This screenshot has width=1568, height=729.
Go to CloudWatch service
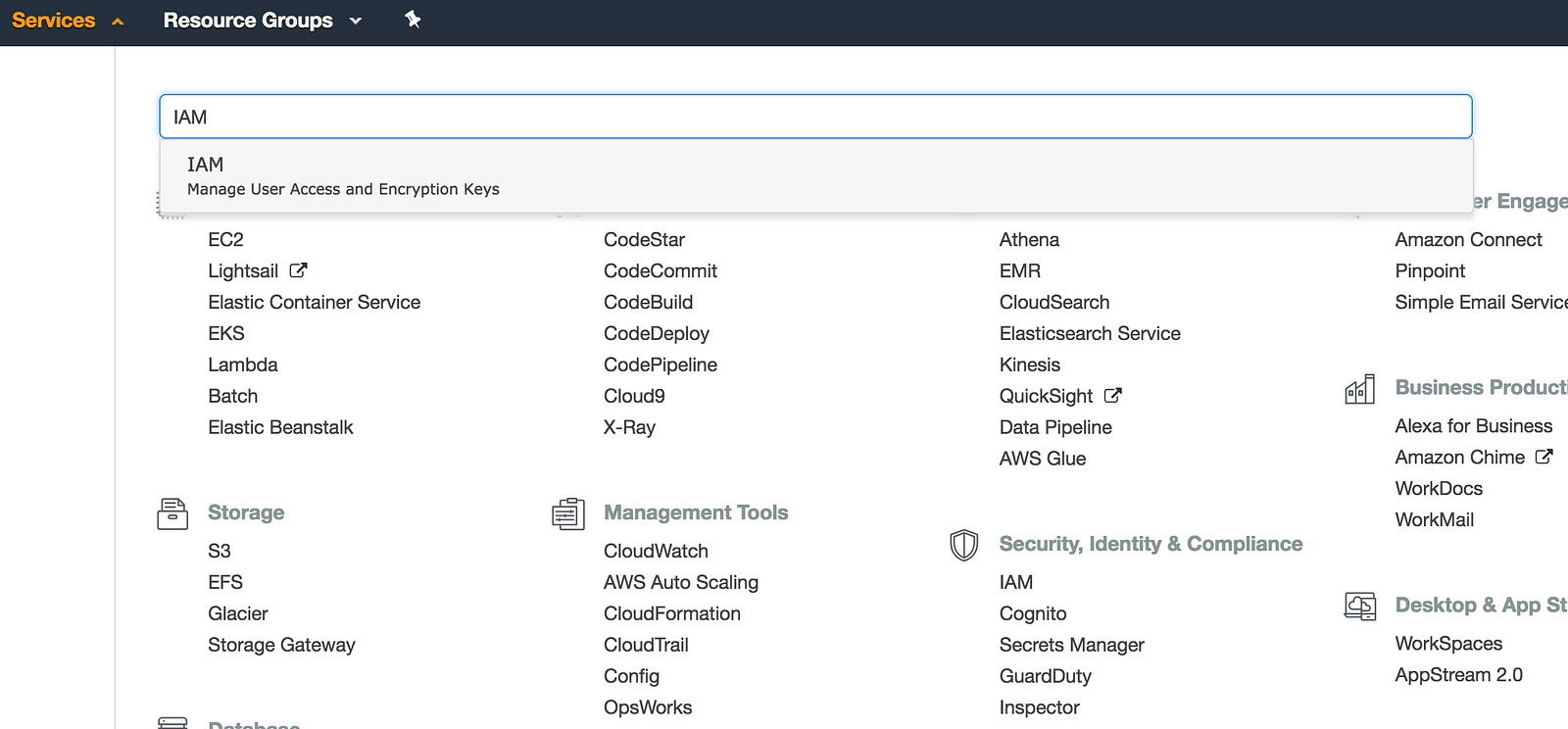[656, 552]
